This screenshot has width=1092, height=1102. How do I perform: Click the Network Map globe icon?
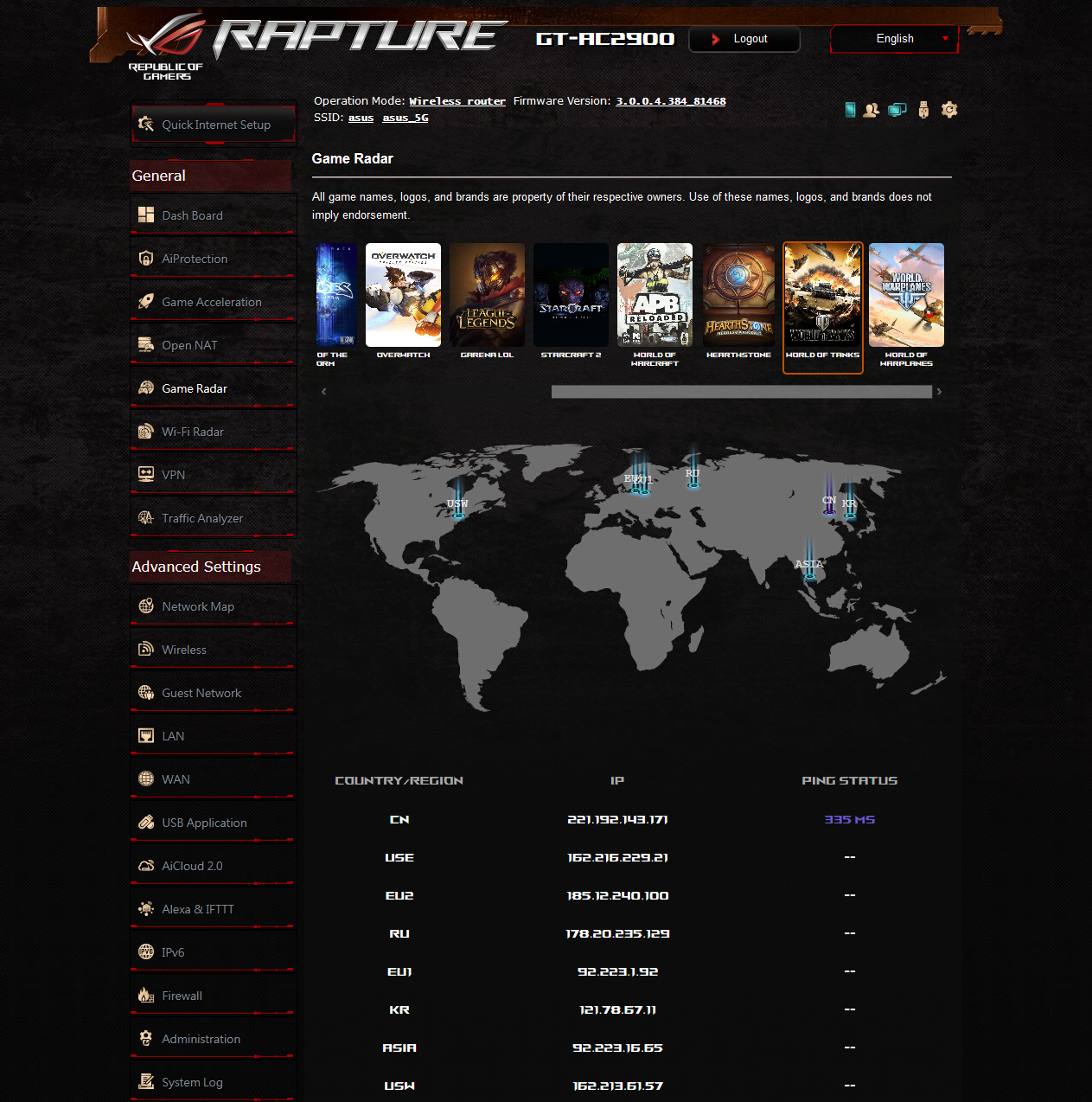tap(146, 606)
